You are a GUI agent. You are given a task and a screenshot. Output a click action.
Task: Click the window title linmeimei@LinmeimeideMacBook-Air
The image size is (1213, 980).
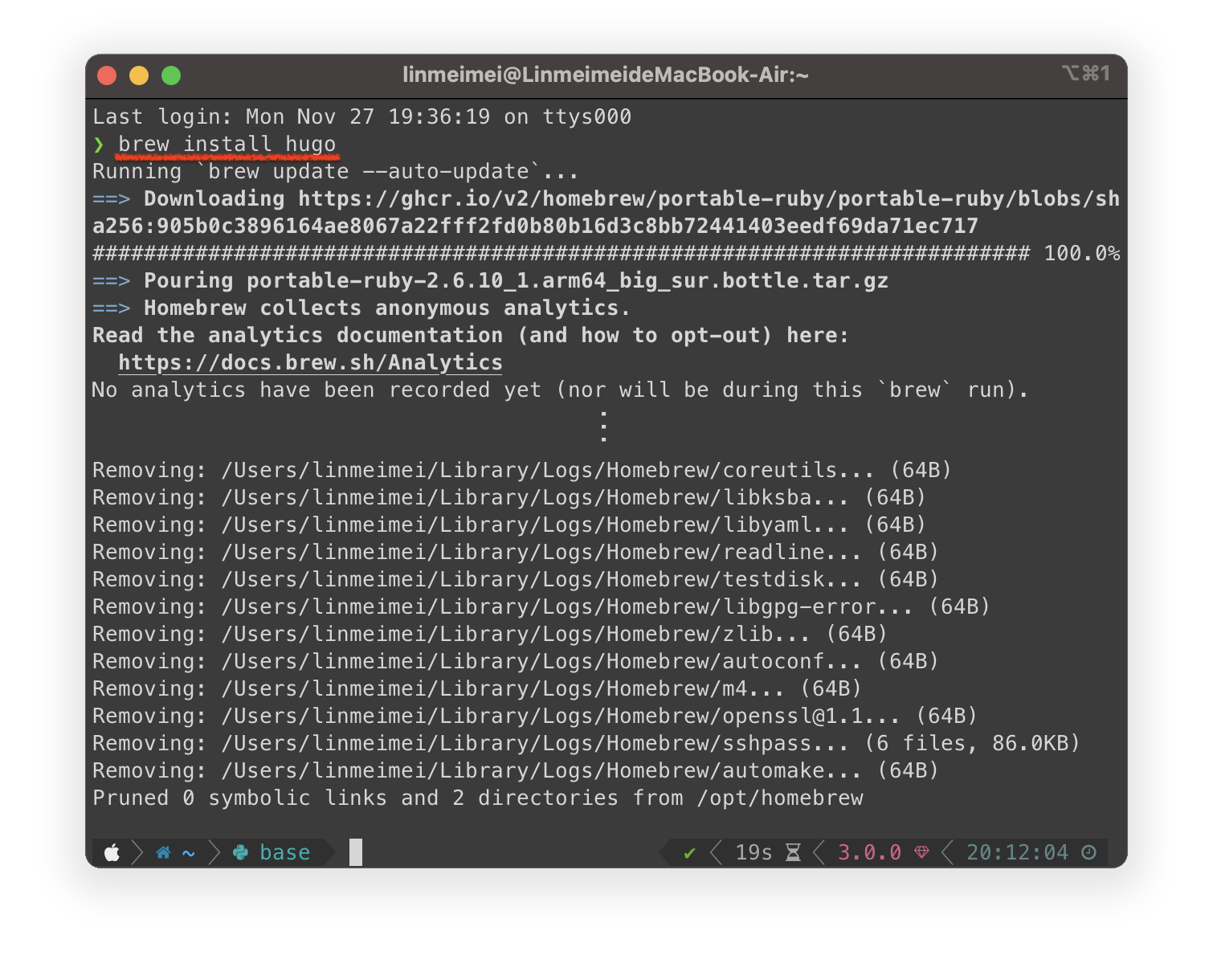(x=606, y=75)
